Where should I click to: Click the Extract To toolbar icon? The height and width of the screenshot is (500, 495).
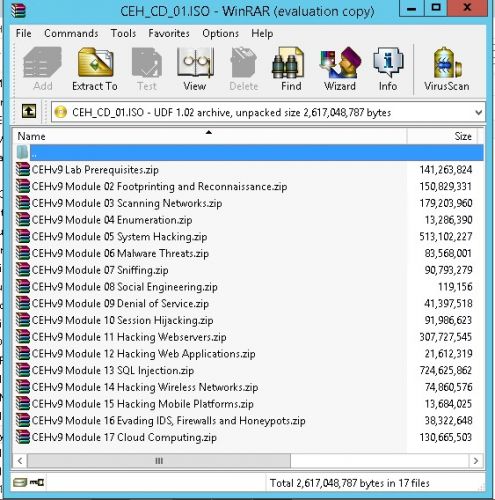(x=95, y=63)
